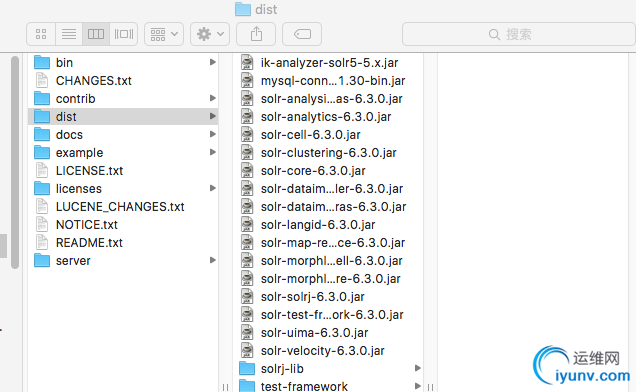Click first column resize handle

click(226, 387)
